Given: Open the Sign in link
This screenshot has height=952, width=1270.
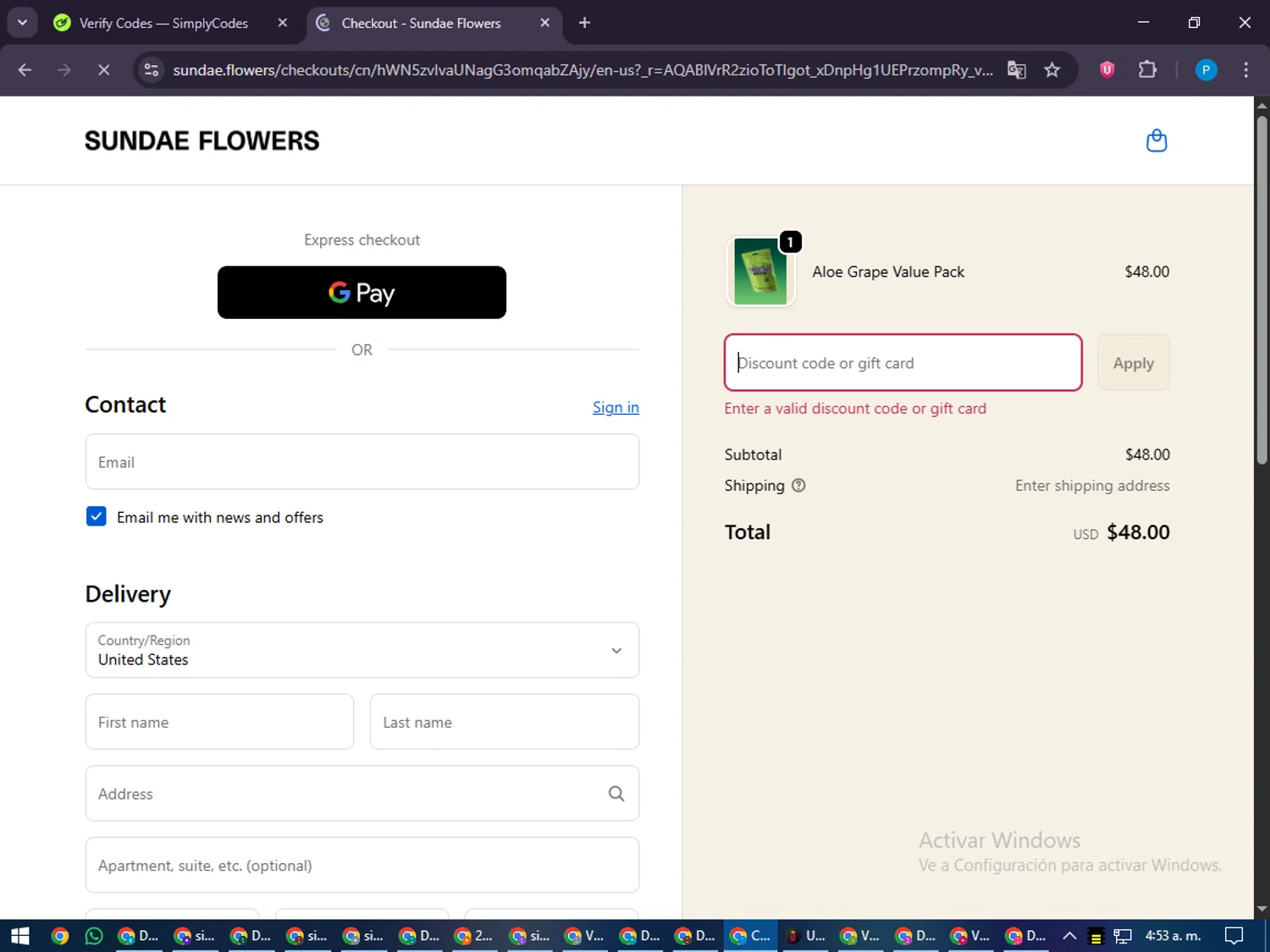Looking at the screenshot, I should (x=616, y=407).
